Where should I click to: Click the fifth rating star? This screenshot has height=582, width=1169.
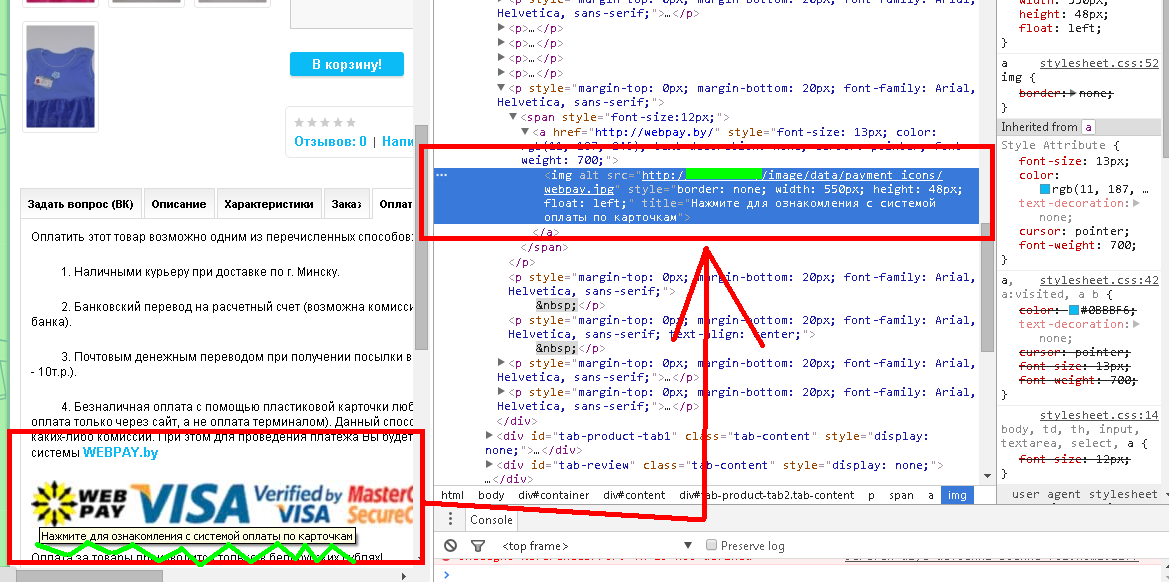pos(351,122)
